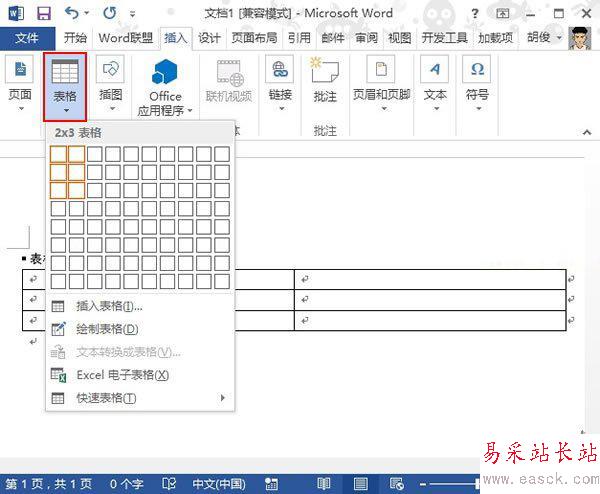
Task: Click the Word application icon in title bar
Action: 16,14
